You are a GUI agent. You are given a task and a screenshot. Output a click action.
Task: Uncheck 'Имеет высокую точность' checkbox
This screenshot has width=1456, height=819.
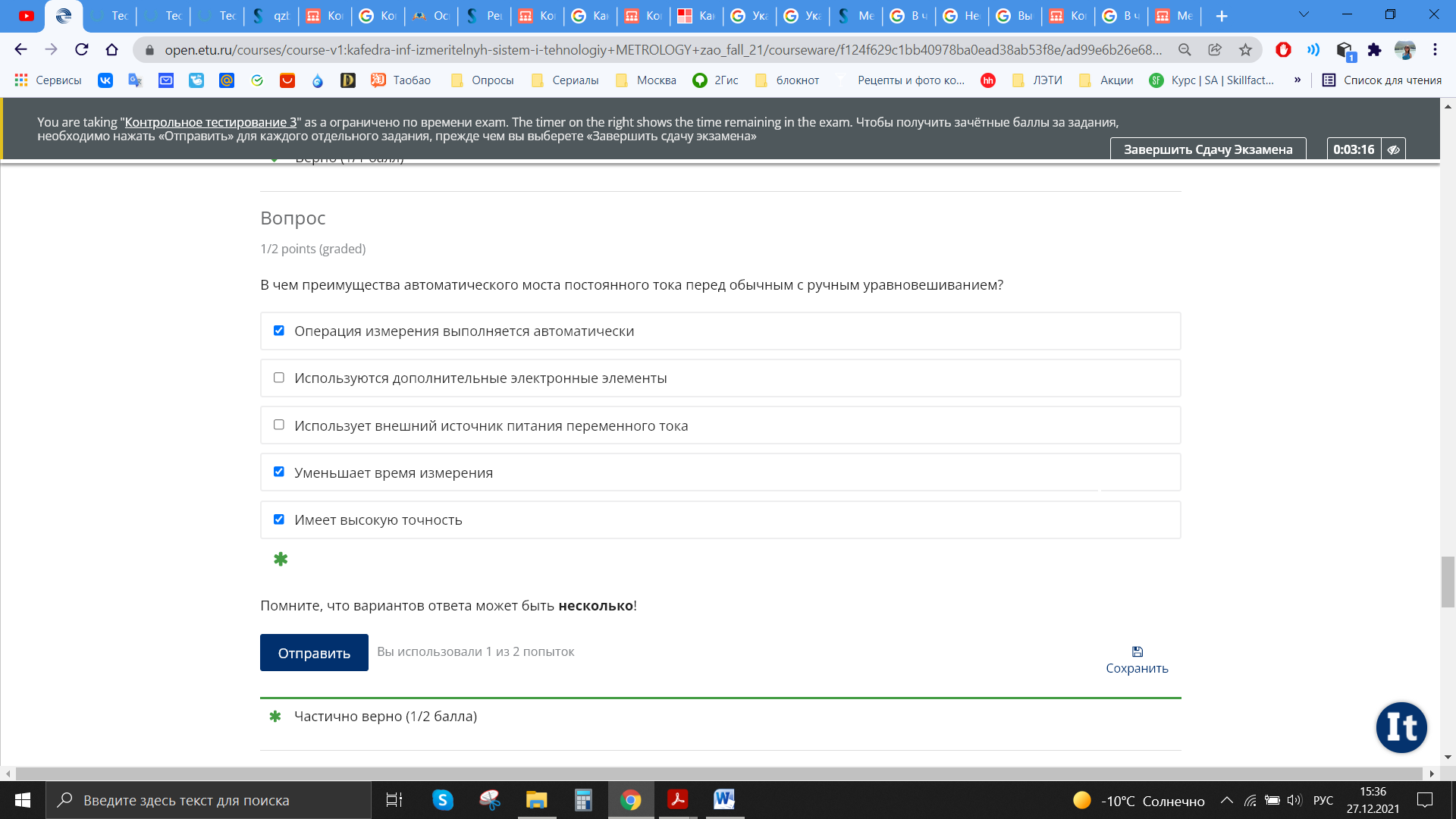point(278,519)
